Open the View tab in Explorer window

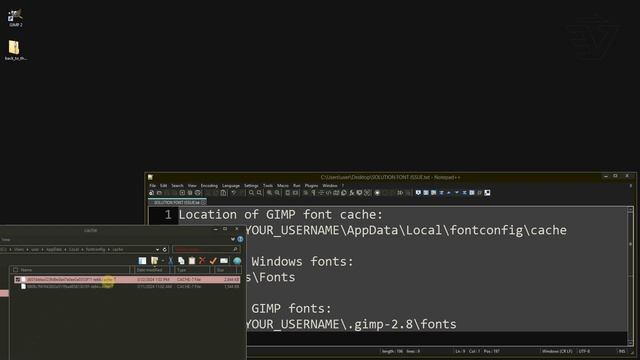pyautogui.click(x=6, y=240)
